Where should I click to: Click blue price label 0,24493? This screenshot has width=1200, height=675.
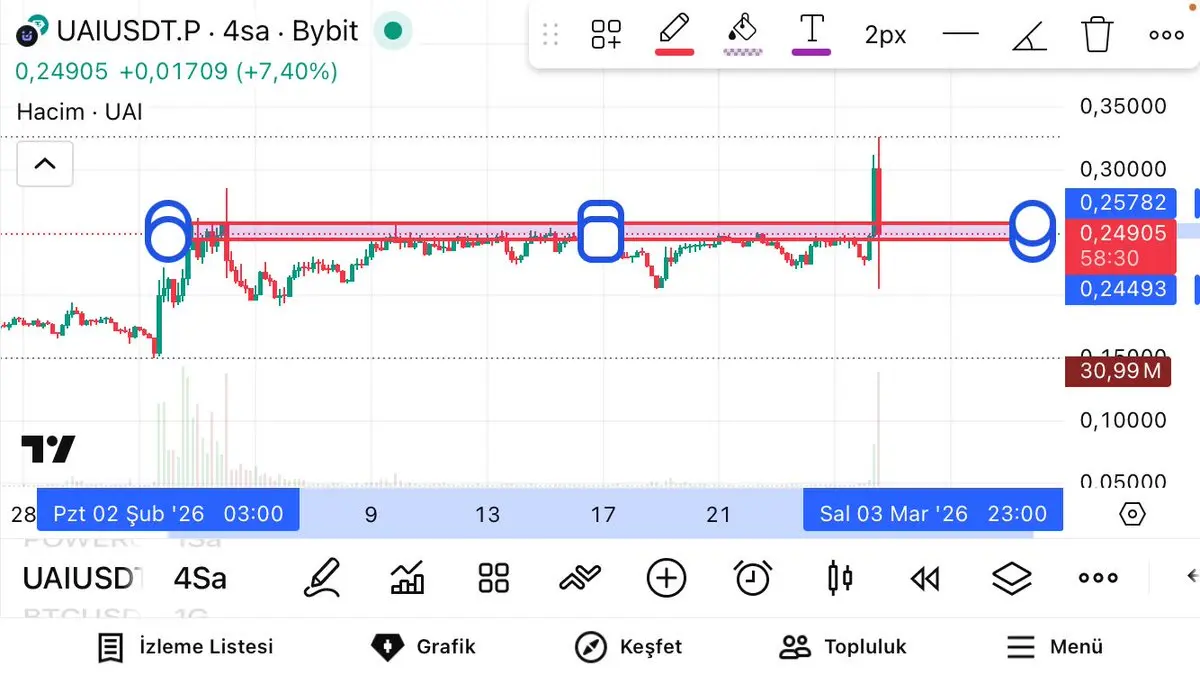(1121, 290)
